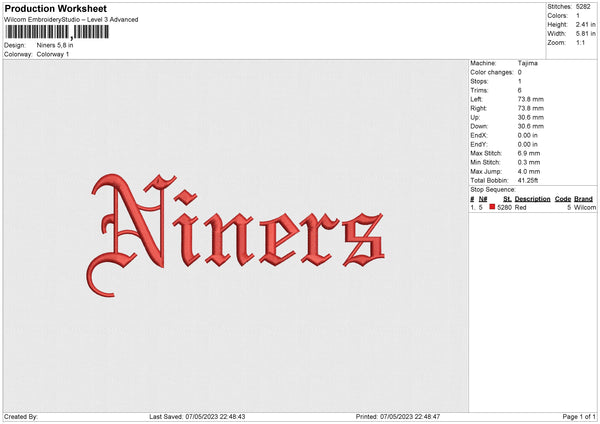600x424 pixels.
Task: Click the Printed timestamp '07/05/2023 22:48:47'
Action: (410, 417)
